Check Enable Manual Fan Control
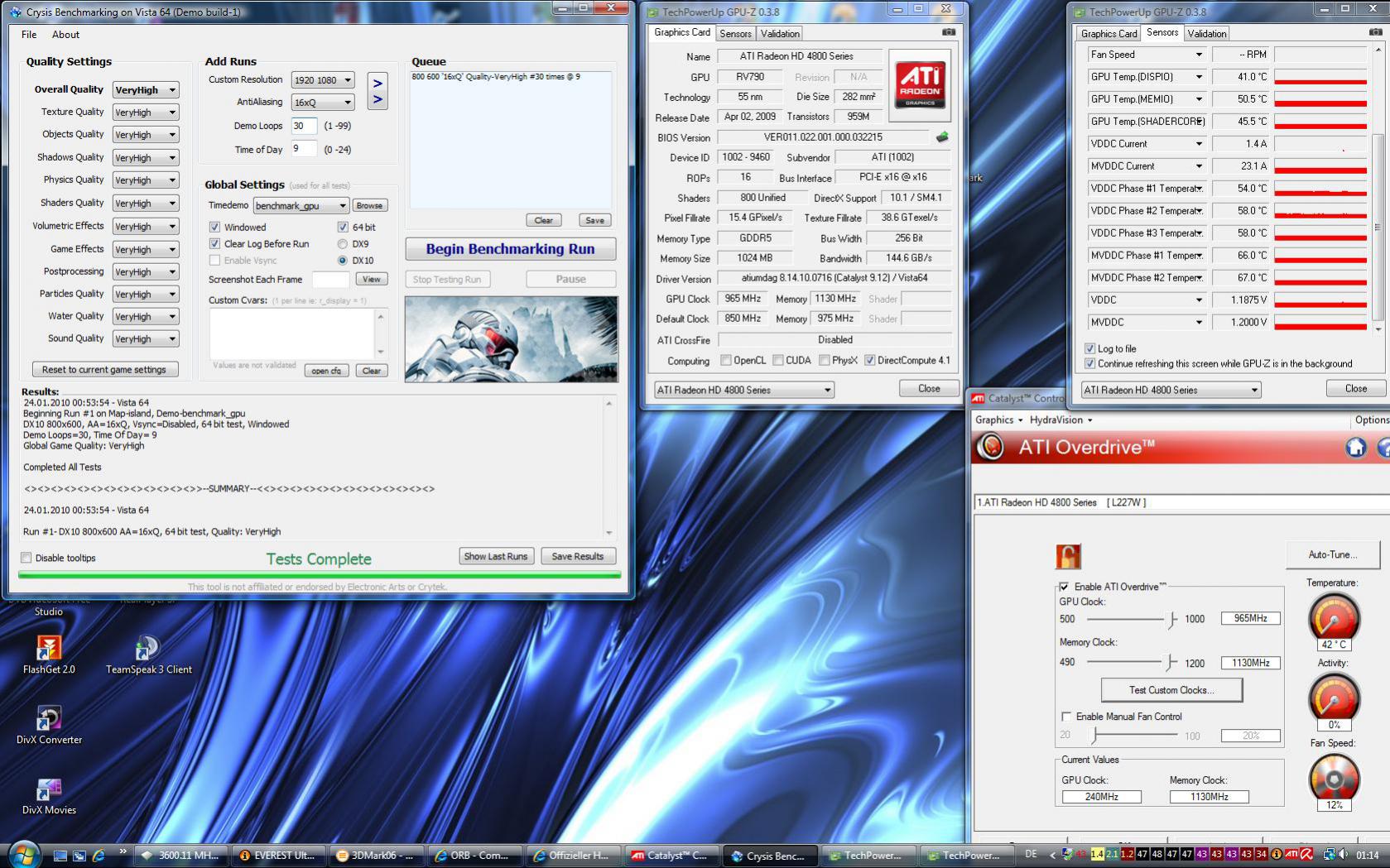Image resolution: width=1390 pixels, height=868 pixels. pos(1066,717)
